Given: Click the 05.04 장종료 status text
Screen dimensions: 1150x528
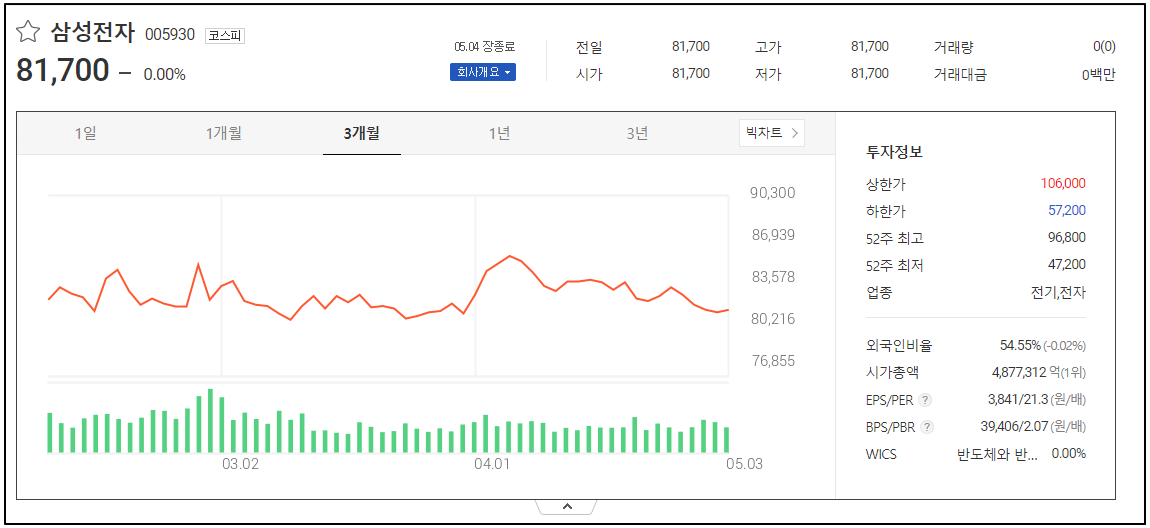Looking at the screenshot, I should coord(485,47).
